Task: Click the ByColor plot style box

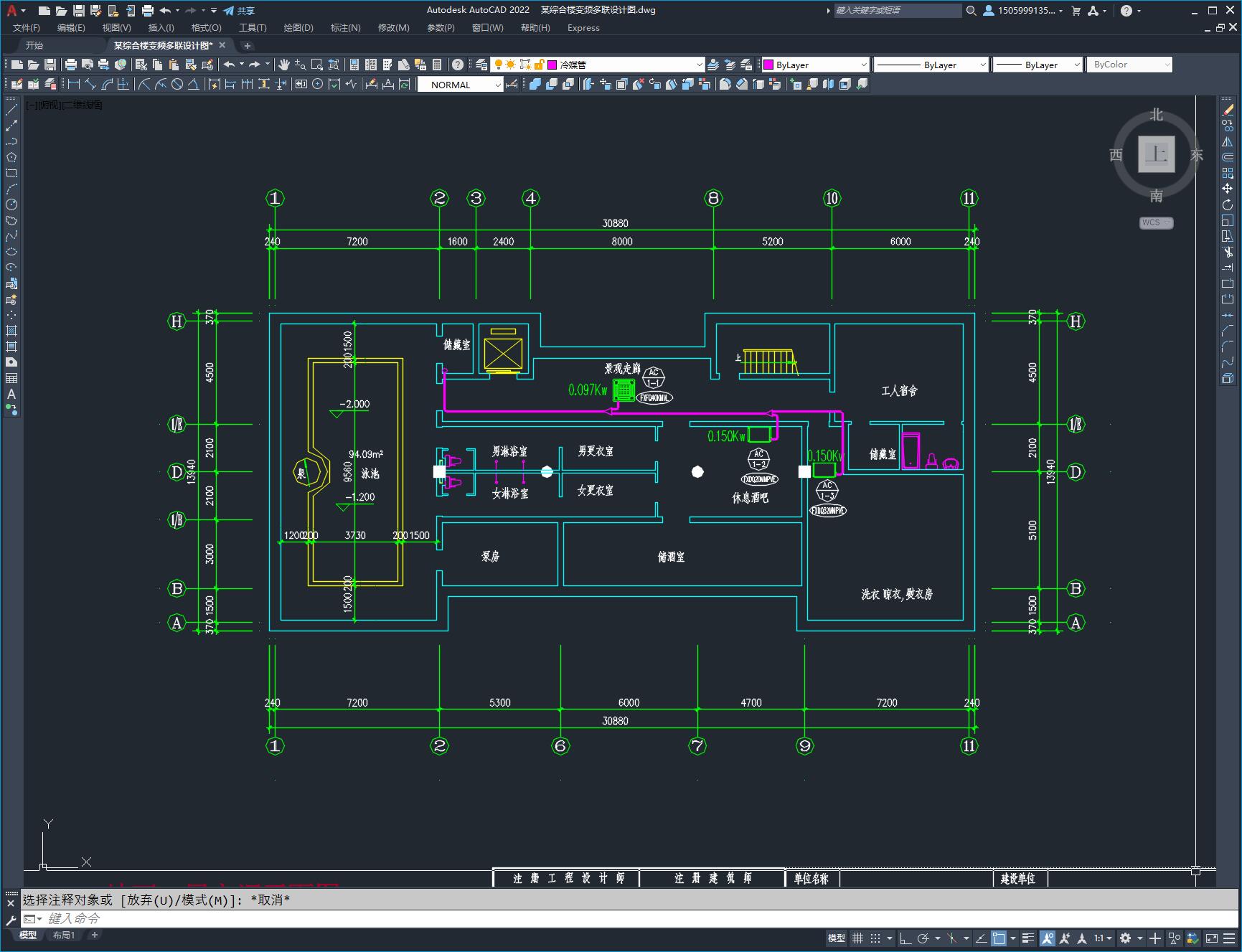Action: [x=1129, y=65]
